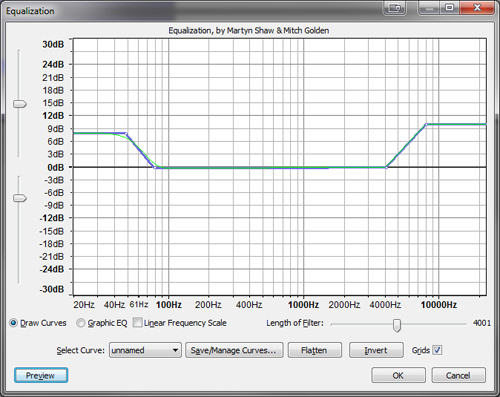The height and width of the screenshot is (397, 500).
Task: Flatten the EQ curve
Action: coord(314,350)
